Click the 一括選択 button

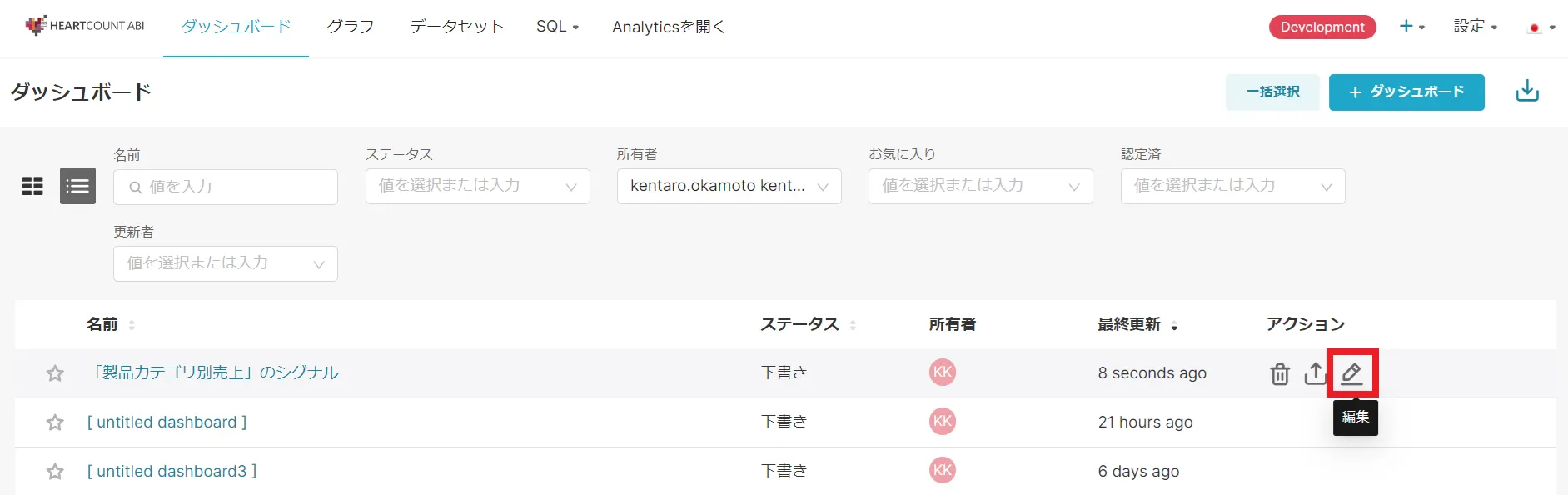pos(1272,92)
